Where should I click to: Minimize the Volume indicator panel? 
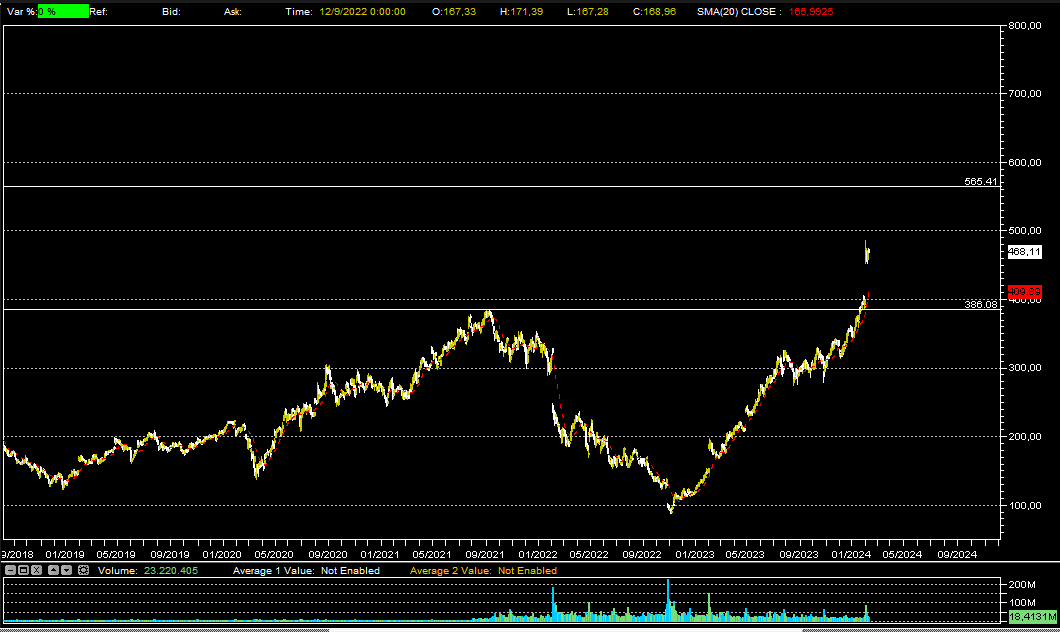point(10,570)
